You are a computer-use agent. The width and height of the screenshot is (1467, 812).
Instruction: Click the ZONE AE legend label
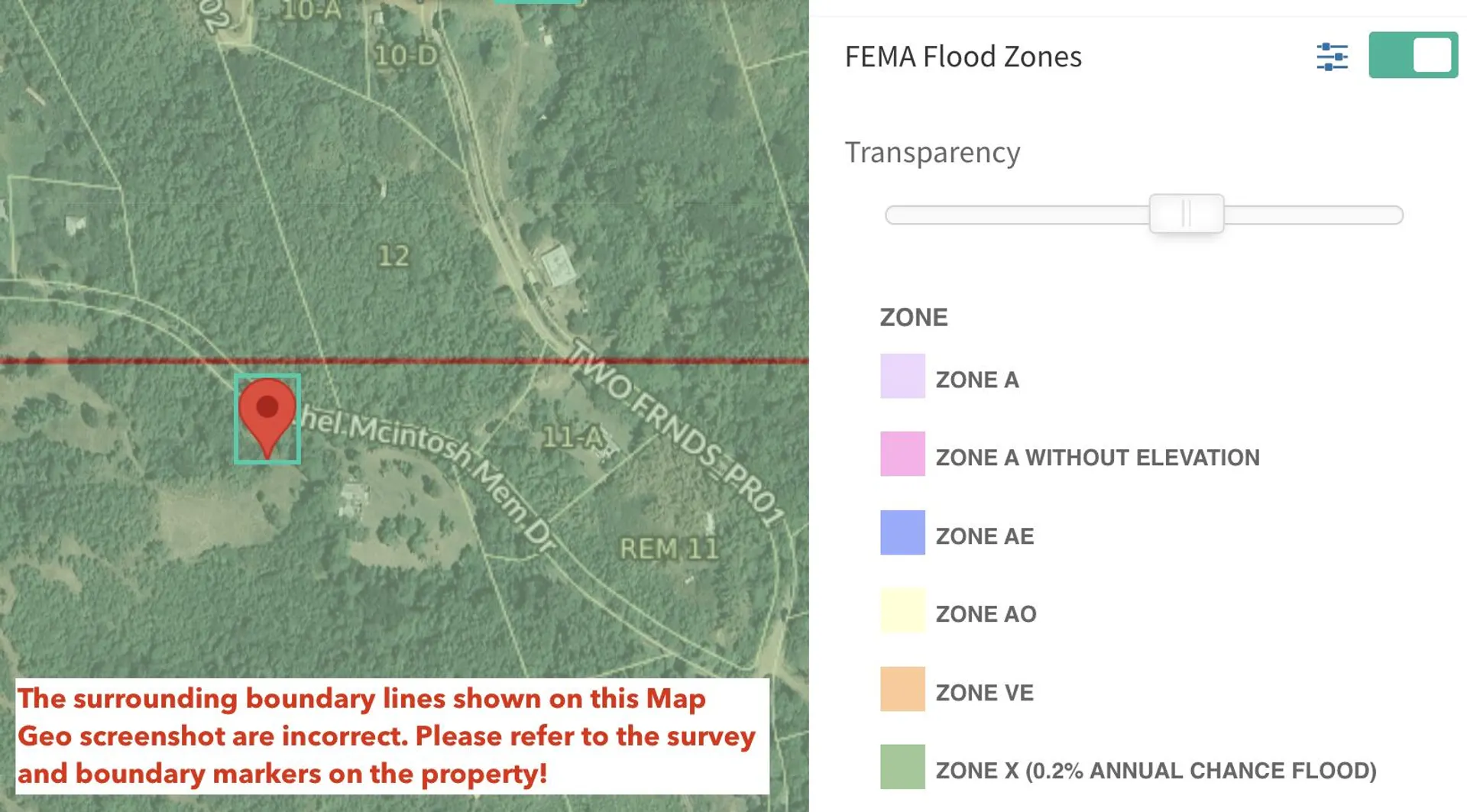click(984, 536)
